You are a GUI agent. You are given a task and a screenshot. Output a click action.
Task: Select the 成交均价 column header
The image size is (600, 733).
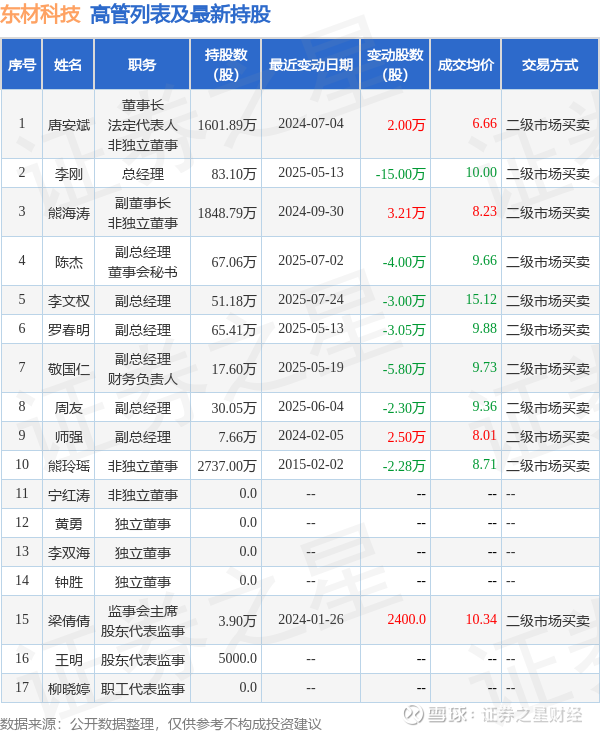pos(466,65)
